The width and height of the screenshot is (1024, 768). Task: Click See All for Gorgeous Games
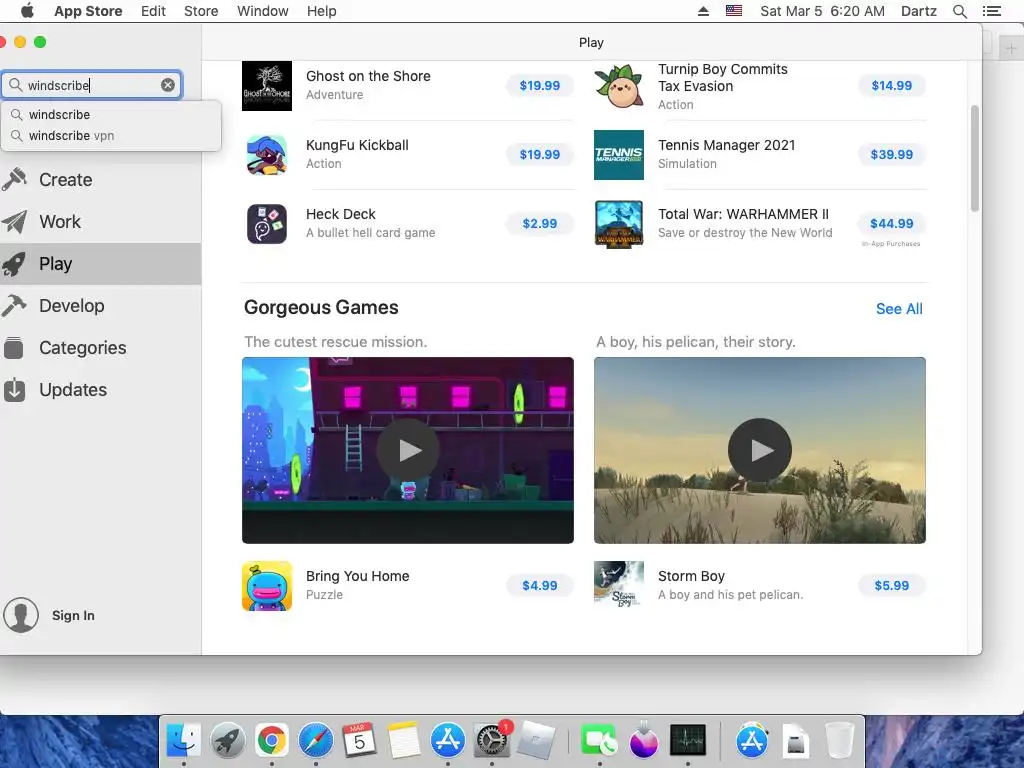tap(899, 309)
